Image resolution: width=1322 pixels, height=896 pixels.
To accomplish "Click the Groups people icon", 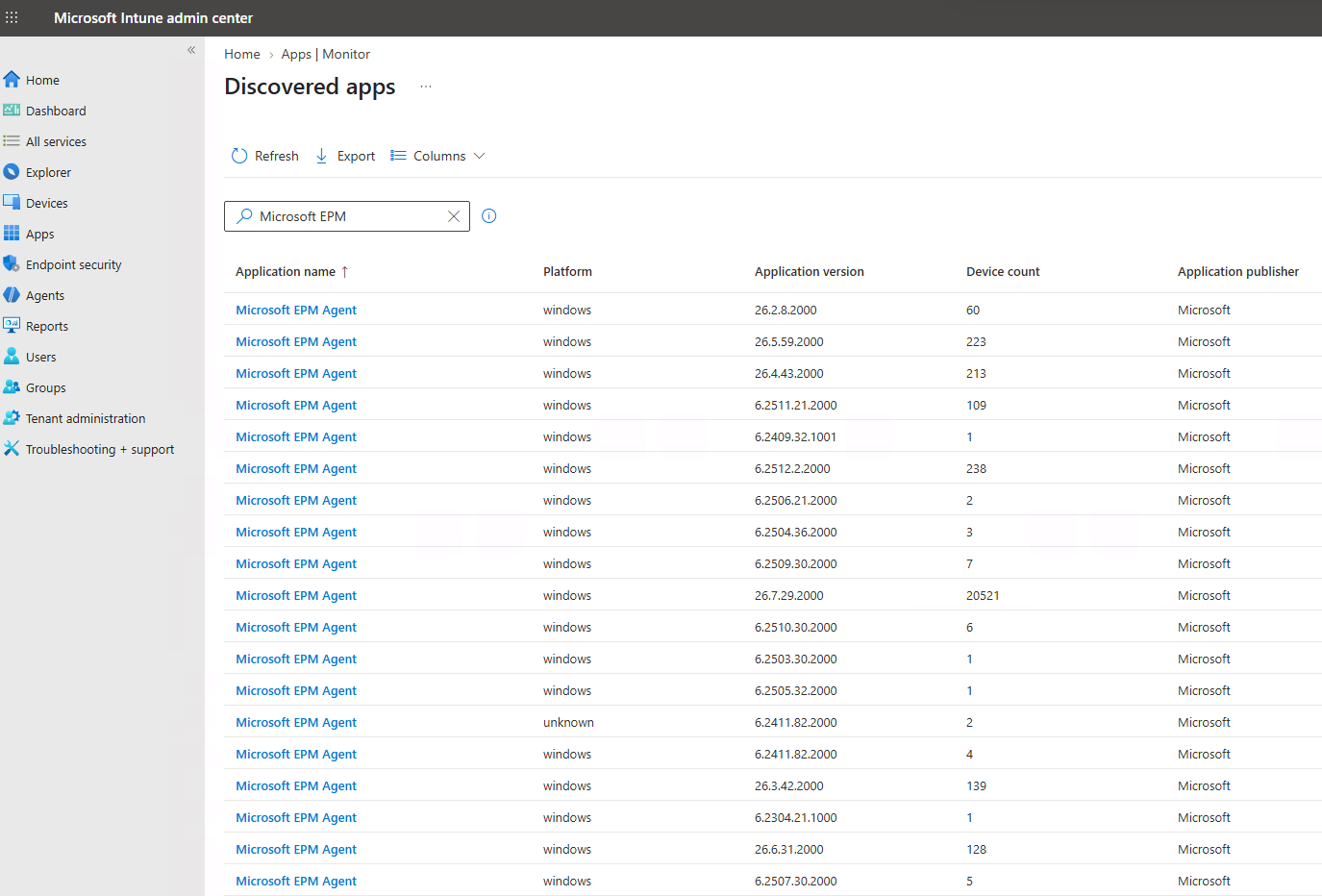I will tap(12, 387).
